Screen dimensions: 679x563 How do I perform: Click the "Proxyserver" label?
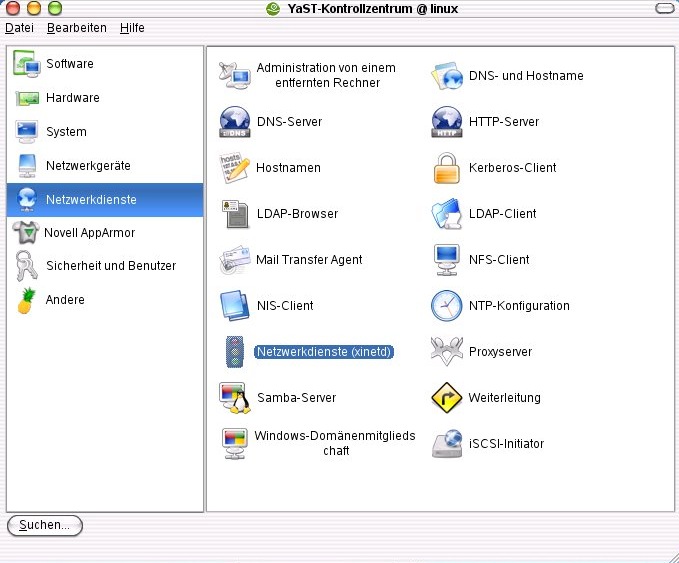click(x=501, y=352)
